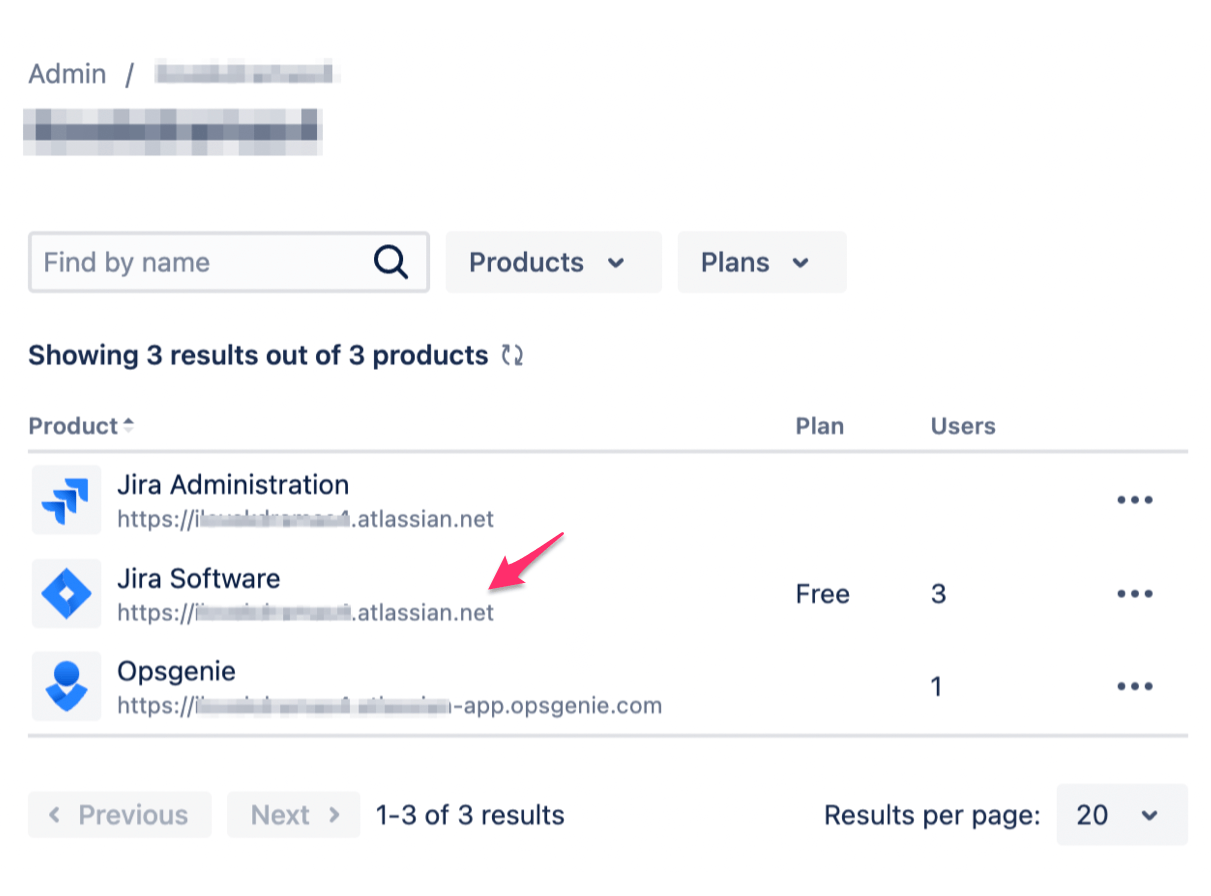Click the Users column header
The image size is (1211, 896).
click(x=963, y=426)
